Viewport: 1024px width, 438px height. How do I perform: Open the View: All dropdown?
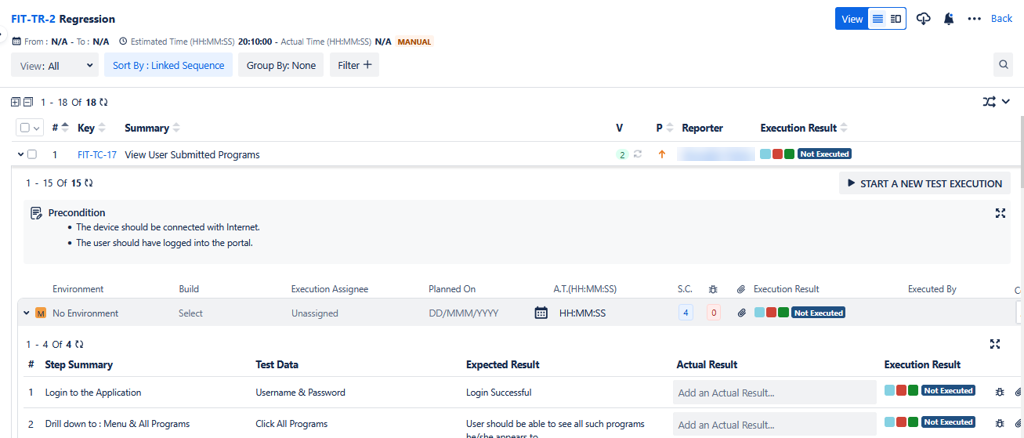click(55, 65)
